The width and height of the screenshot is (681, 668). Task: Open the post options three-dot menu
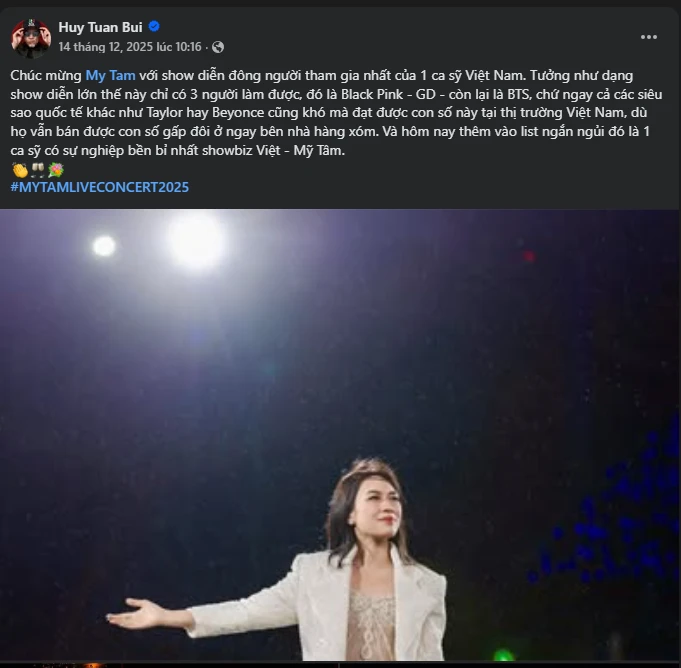click(649, 37)
